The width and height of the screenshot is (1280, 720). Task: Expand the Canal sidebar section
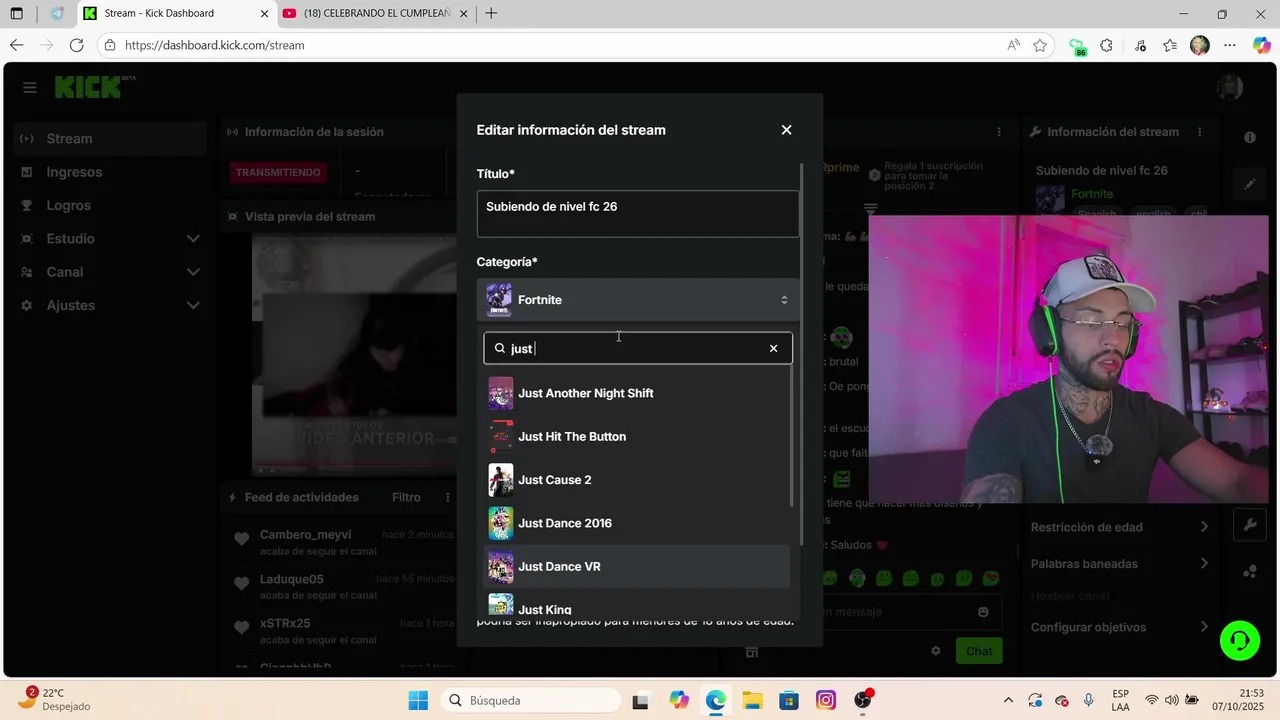pyautogui.click(x=110, y=272)
